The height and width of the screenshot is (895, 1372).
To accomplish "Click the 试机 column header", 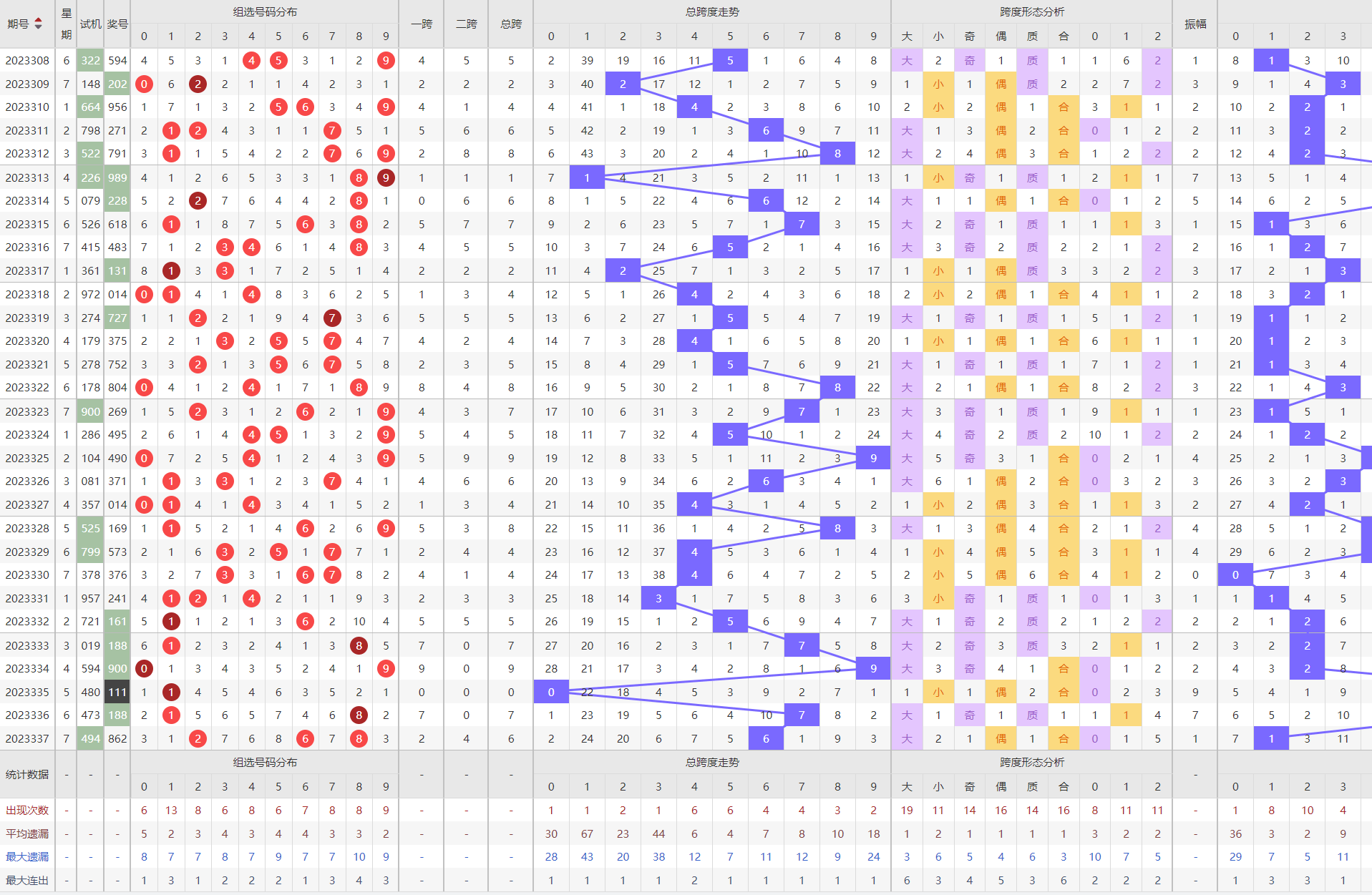I will coord(91,24).
